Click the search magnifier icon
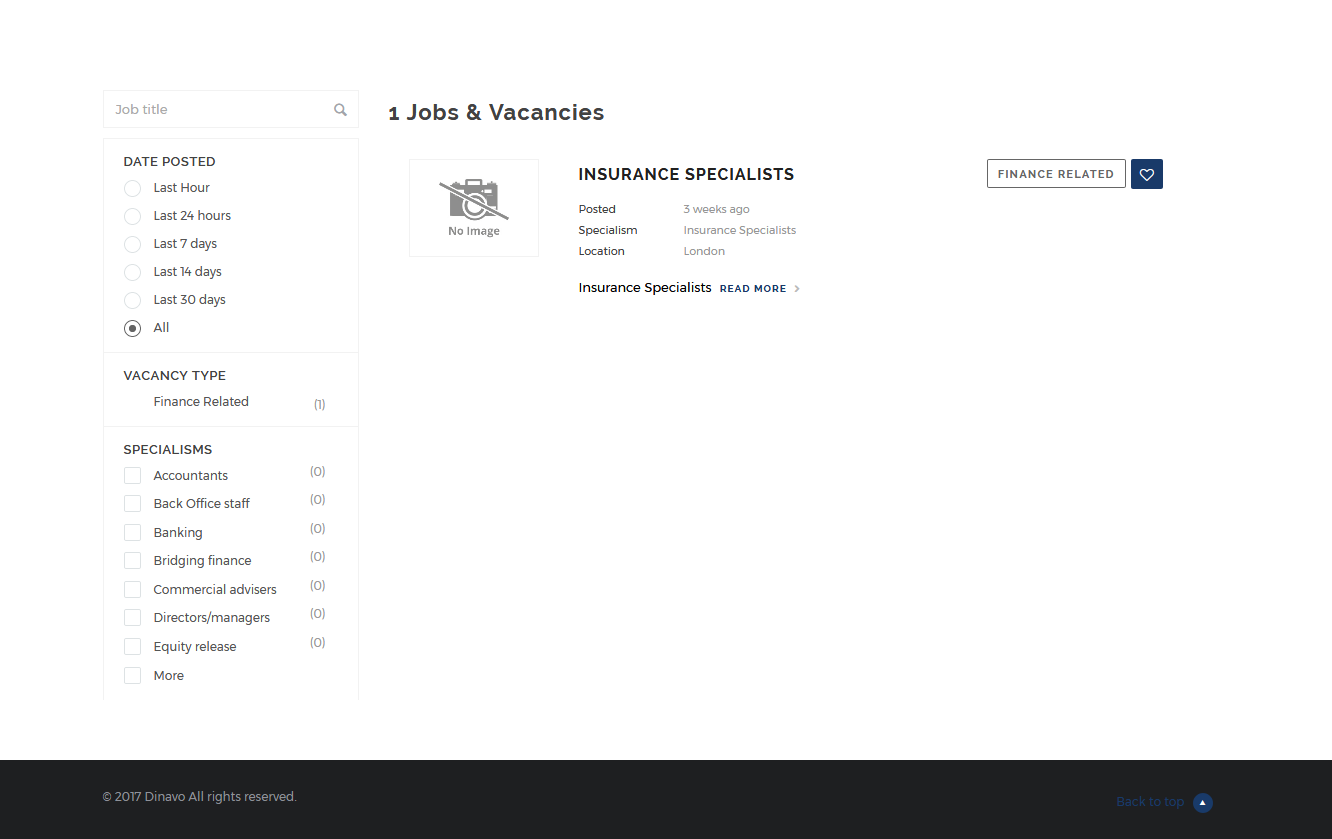 340,109
